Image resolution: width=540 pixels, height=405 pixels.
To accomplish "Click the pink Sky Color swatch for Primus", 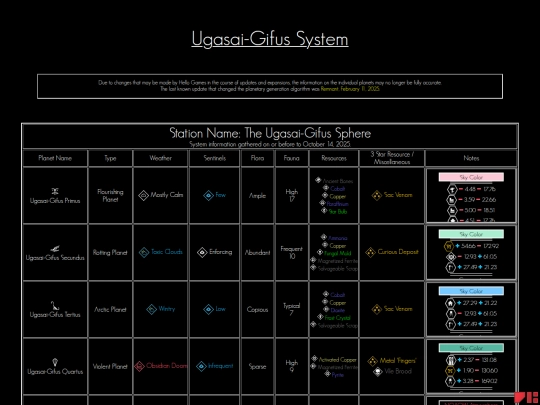I will tap(471, 177).
